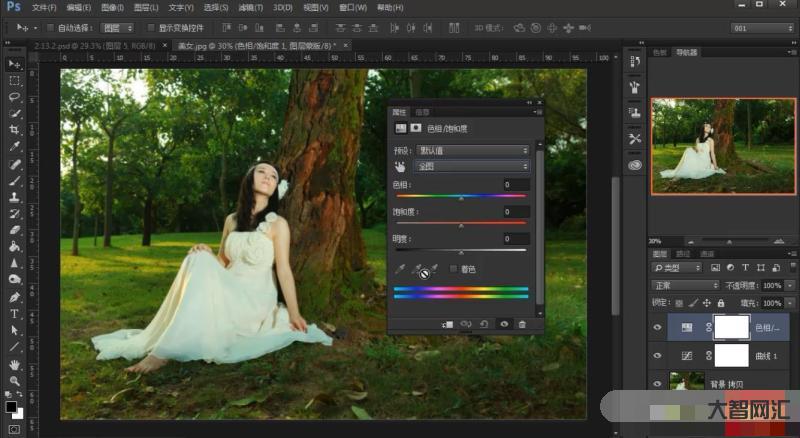Open the 预设 (Preset) dropdown
The width and height of the screenshot is (800, 438).
[x=473, y=150]
